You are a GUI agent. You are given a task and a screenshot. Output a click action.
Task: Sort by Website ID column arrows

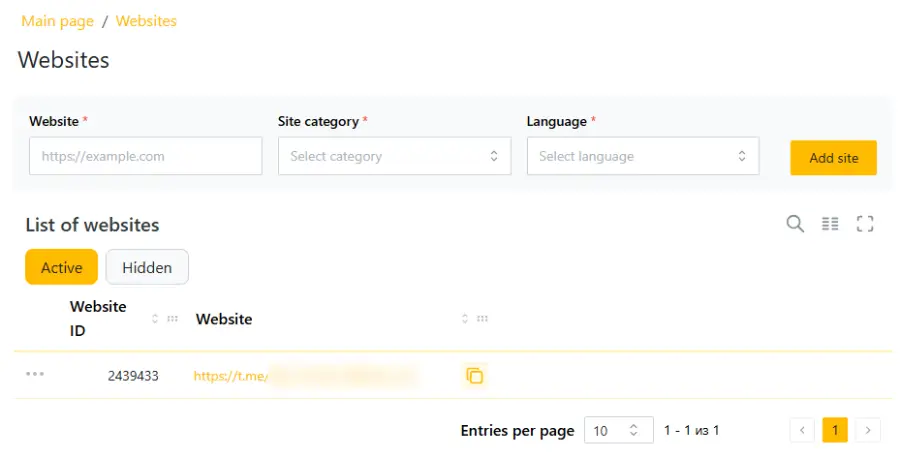coord(155,319)
